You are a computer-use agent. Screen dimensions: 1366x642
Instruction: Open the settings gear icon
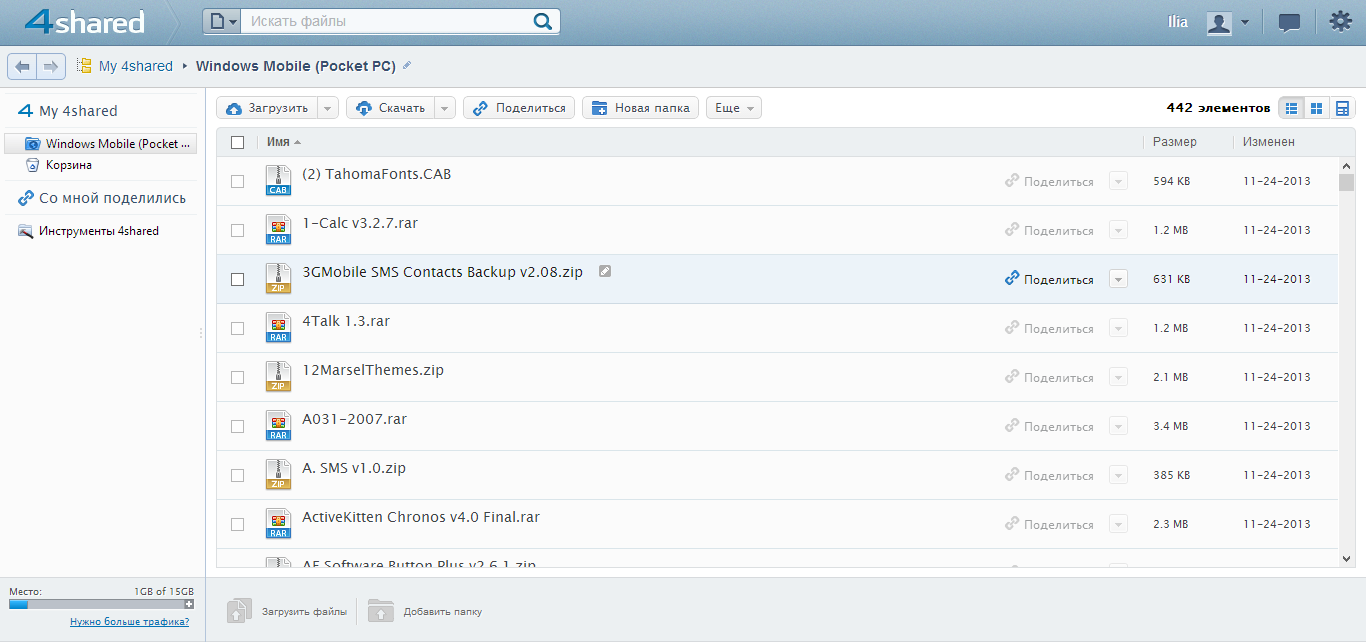1340,21
